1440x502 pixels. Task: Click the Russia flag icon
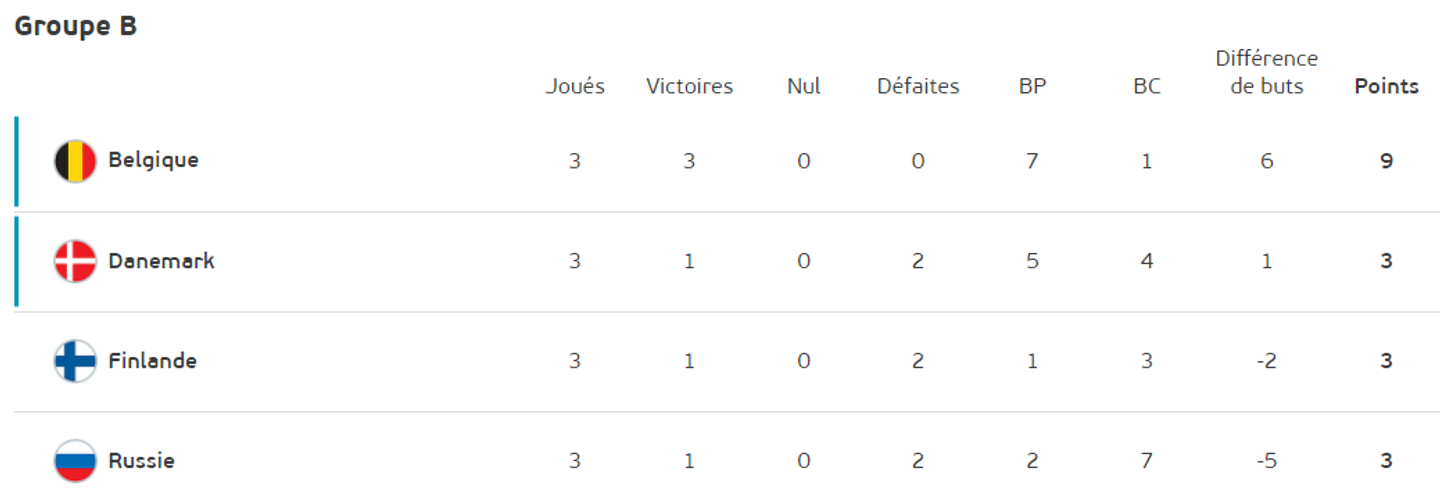click(x=75, y=461)
